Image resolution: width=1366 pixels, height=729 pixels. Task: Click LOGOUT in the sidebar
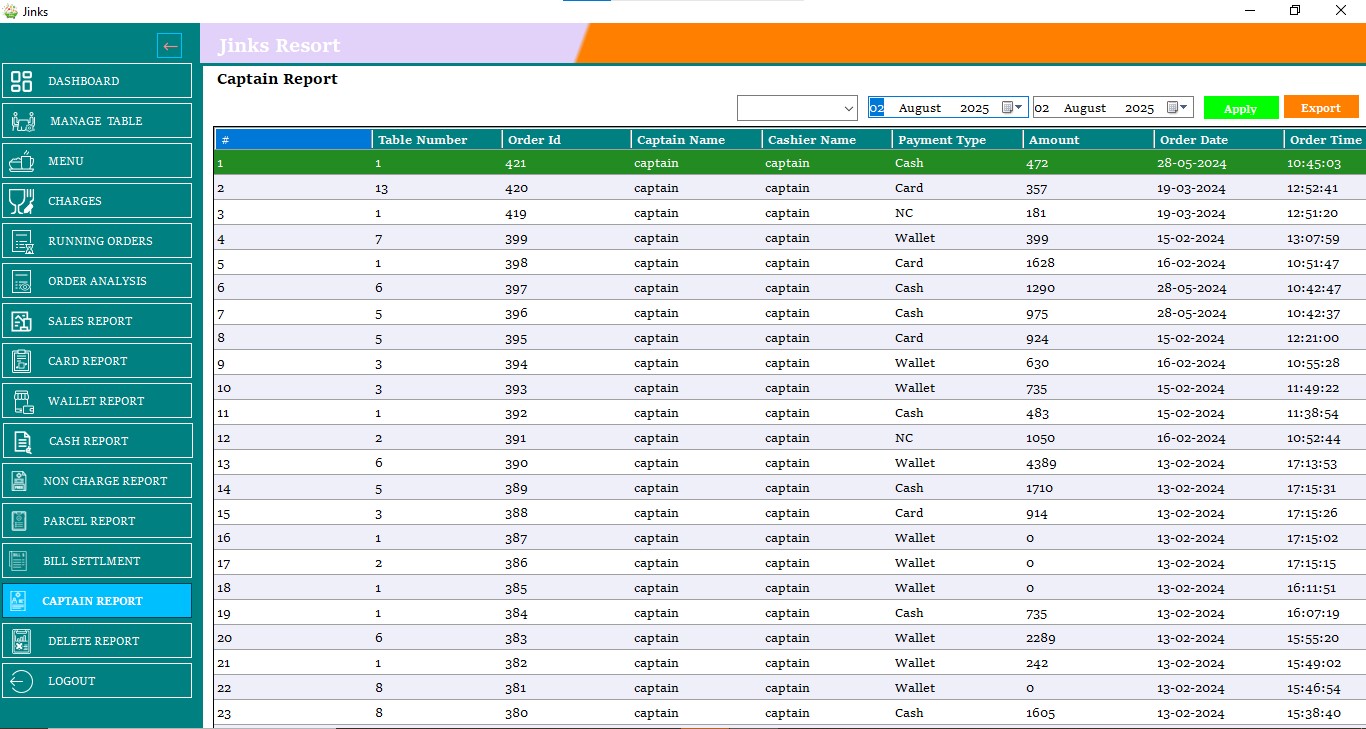pos(97,681)
